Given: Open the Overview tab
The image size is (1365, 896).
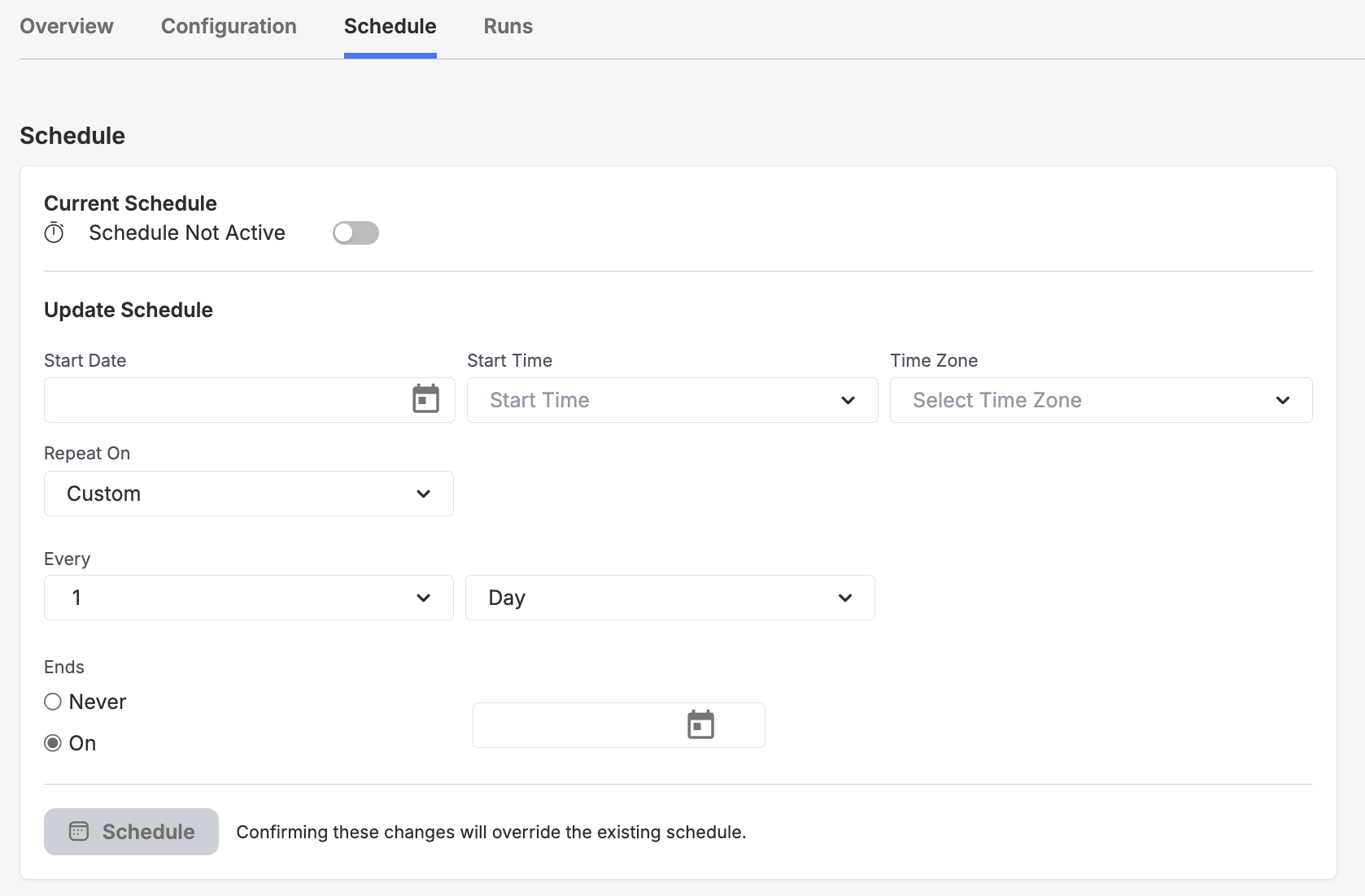Looking at the screenshot, I should (67, 26).
